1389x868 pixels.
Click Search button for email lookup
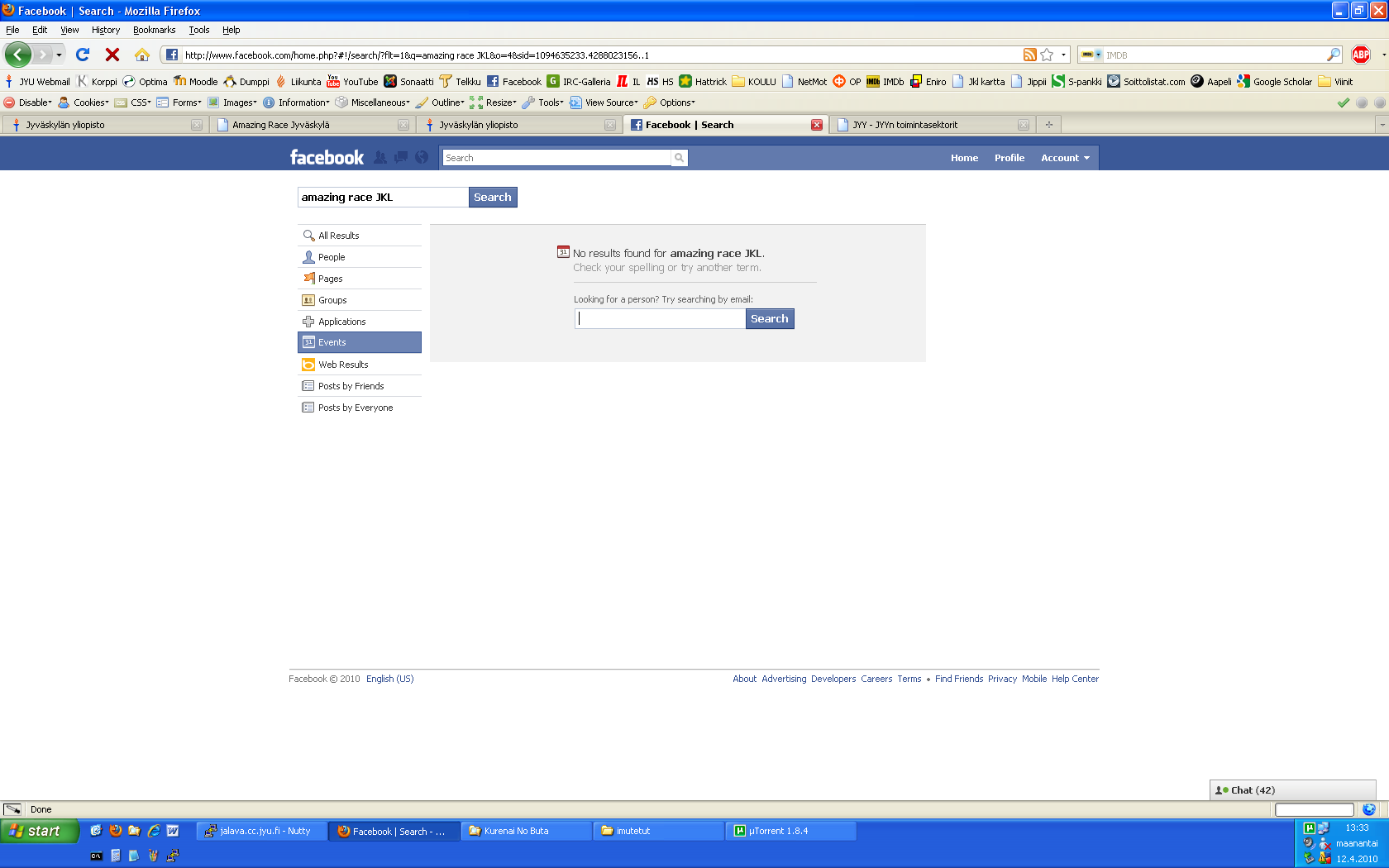[770, 318]
